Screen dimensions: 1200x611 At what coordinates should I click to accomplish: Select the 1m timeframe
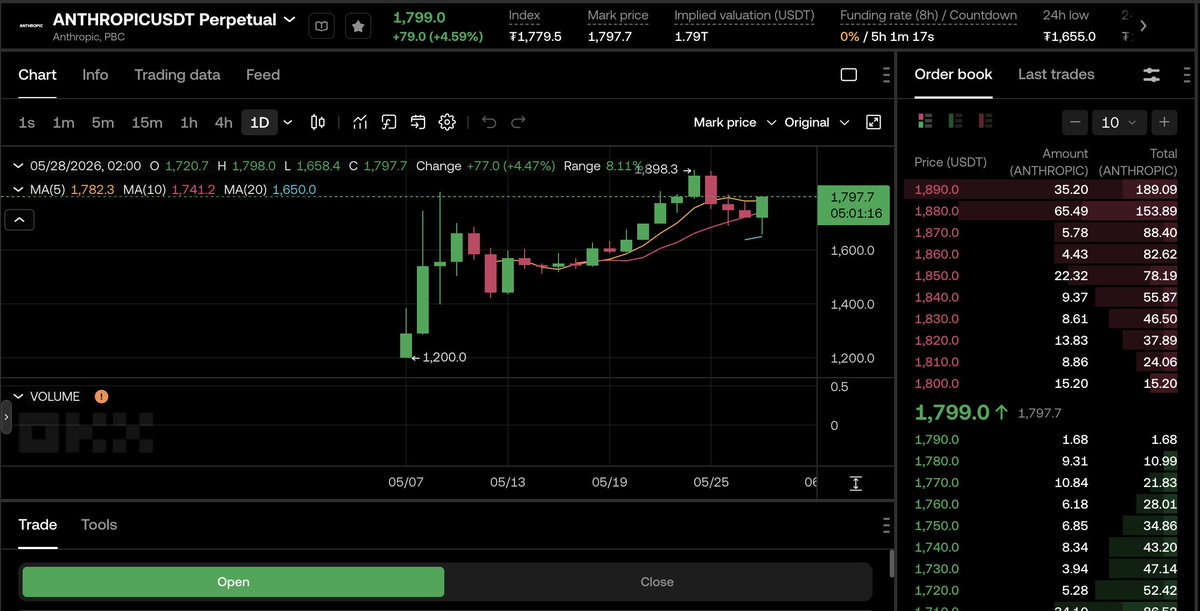pyautogui.click(x=63, y=122)
